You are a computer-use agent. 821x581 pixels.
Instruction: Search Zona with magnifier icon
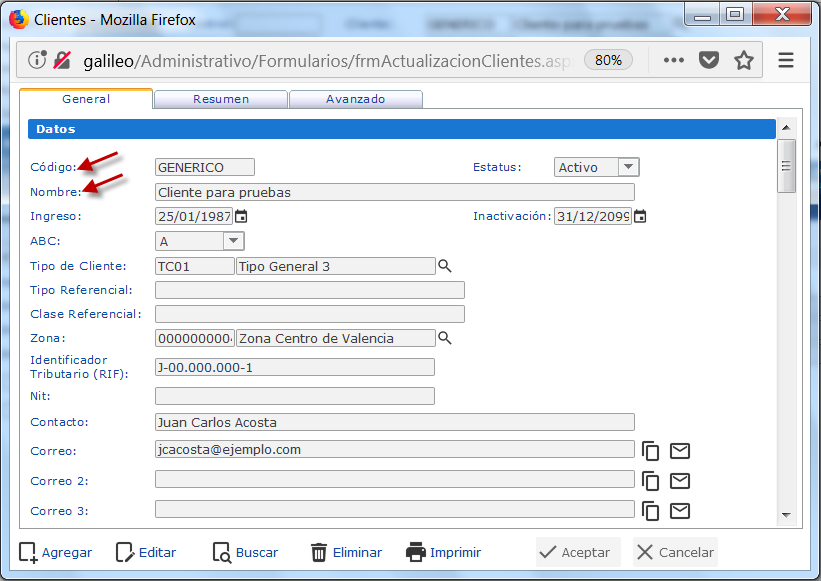click(445, 338)
